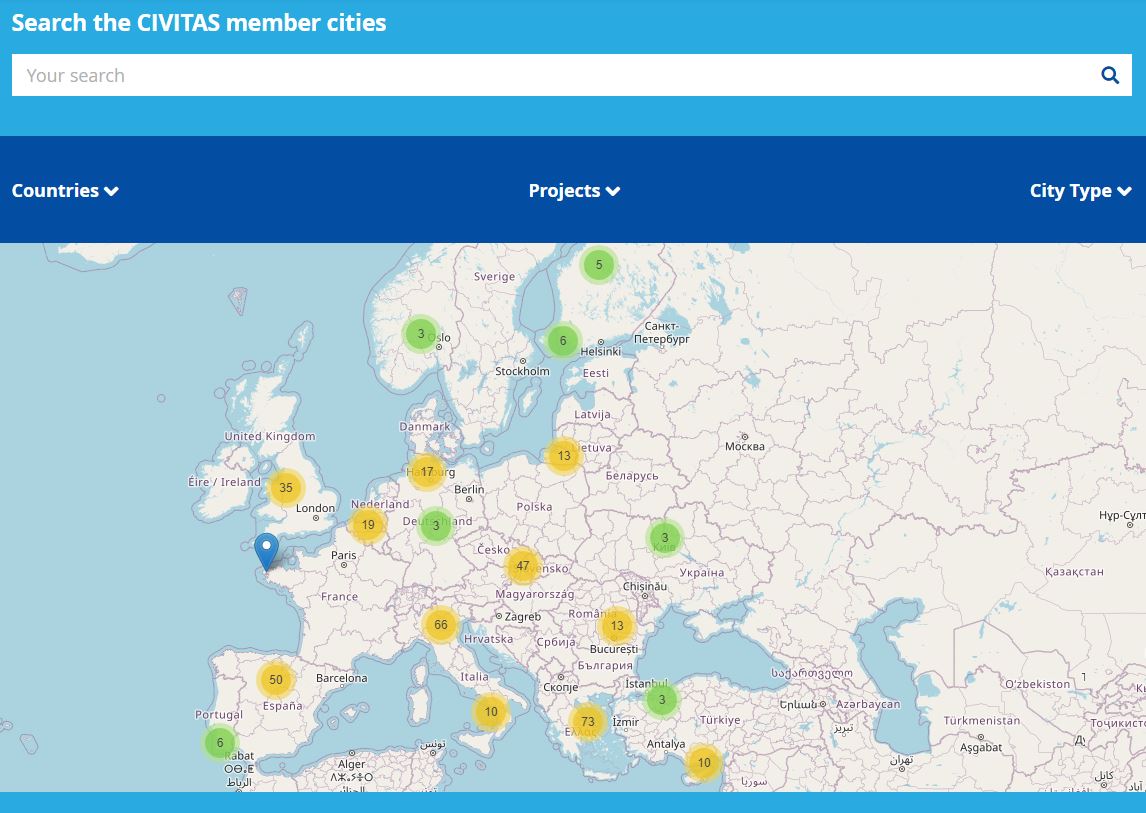Open the cluster 10 near Cyprus

click(x=703, y=763)
